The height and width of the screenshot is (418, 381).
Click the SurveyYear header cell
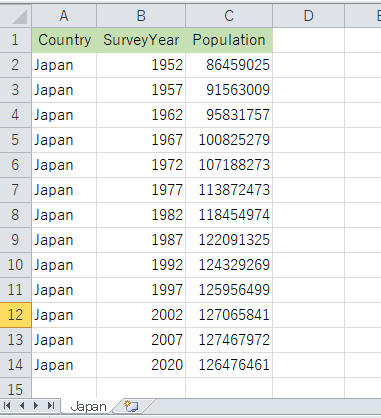click(x=141, y=40)
